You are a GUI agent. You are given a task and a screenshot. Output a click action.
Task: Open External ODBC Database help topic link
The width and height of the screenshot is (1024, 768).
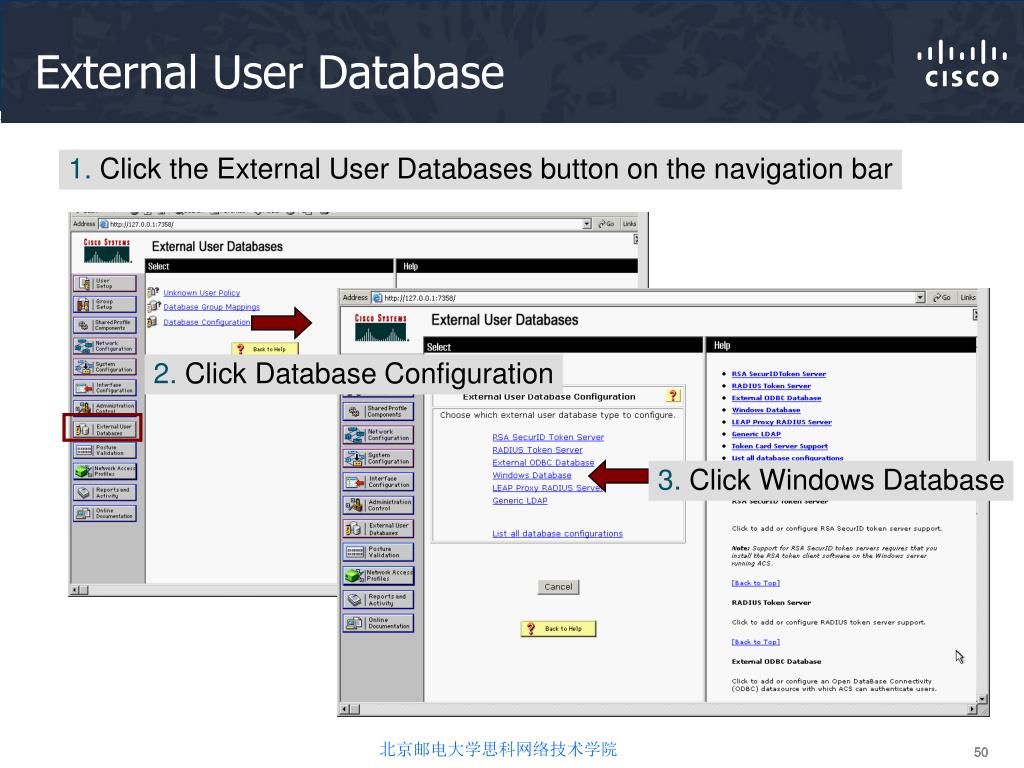coord(776,398)
